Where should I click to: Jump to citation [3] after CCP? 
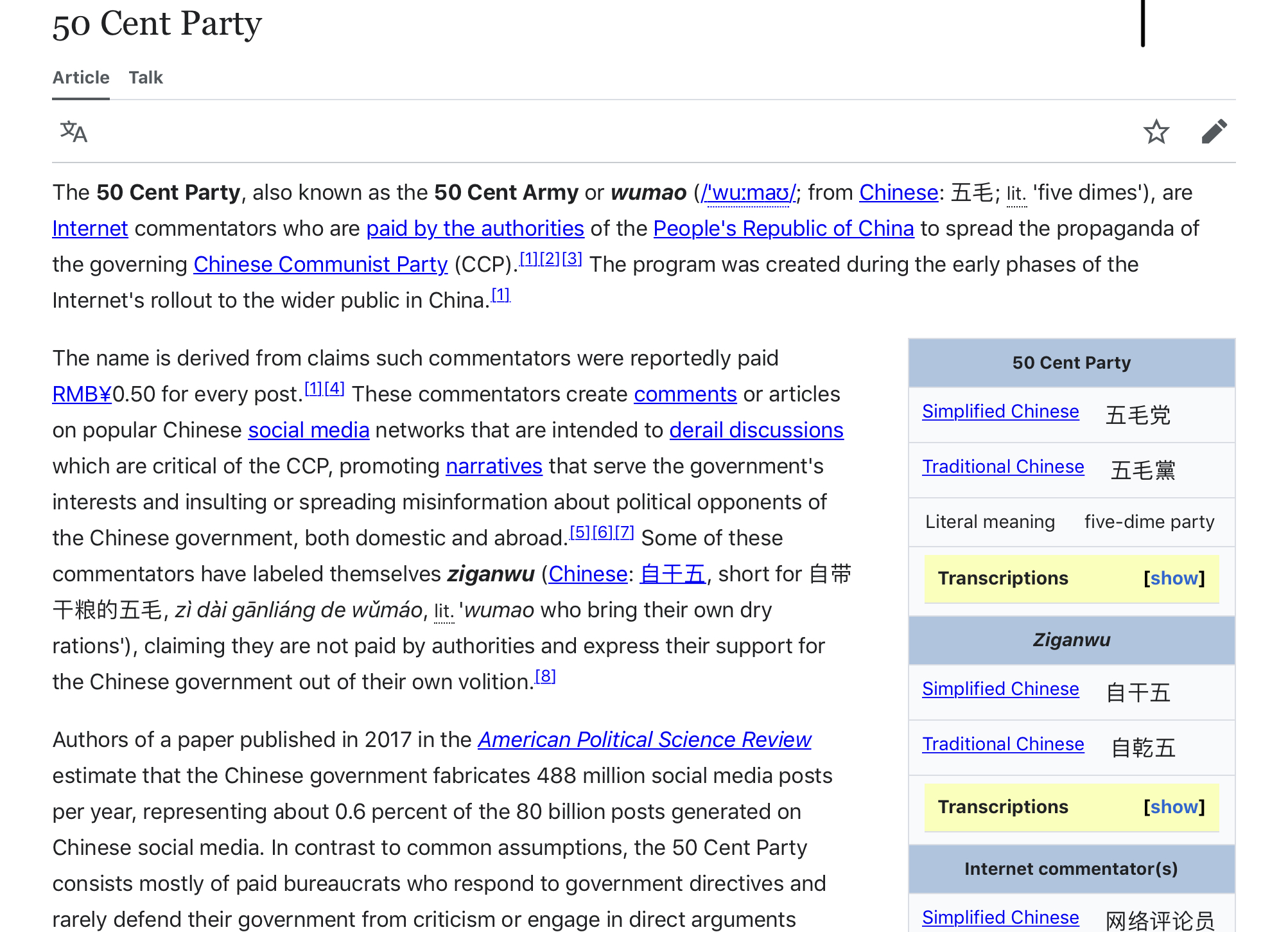click(x=572, y=258)
